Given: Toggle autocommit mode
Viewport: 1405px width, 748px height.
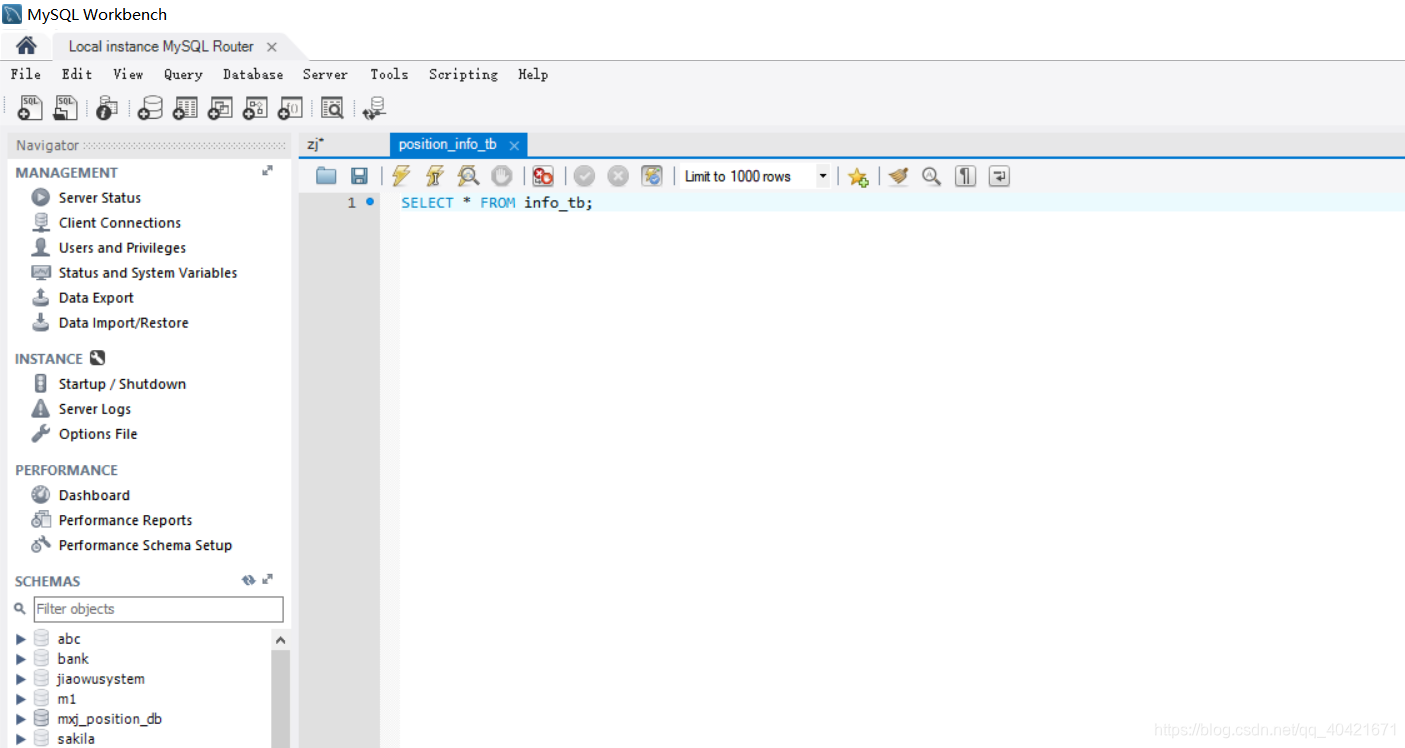Looking at the screenshot, I should [x=652, y=176].
